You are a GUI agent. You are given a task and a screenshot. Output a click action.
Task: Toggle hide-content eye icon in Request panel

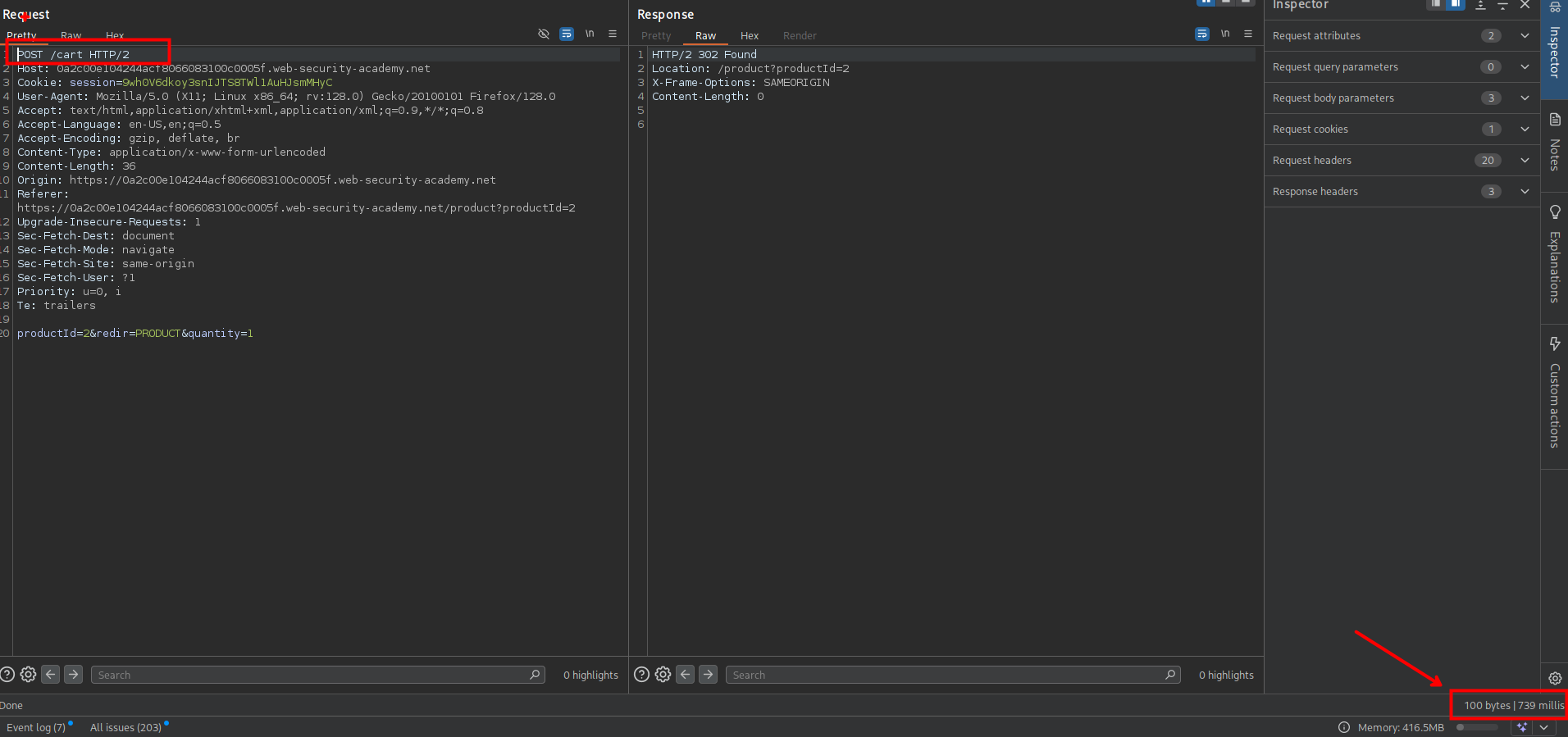click(543, 34)
